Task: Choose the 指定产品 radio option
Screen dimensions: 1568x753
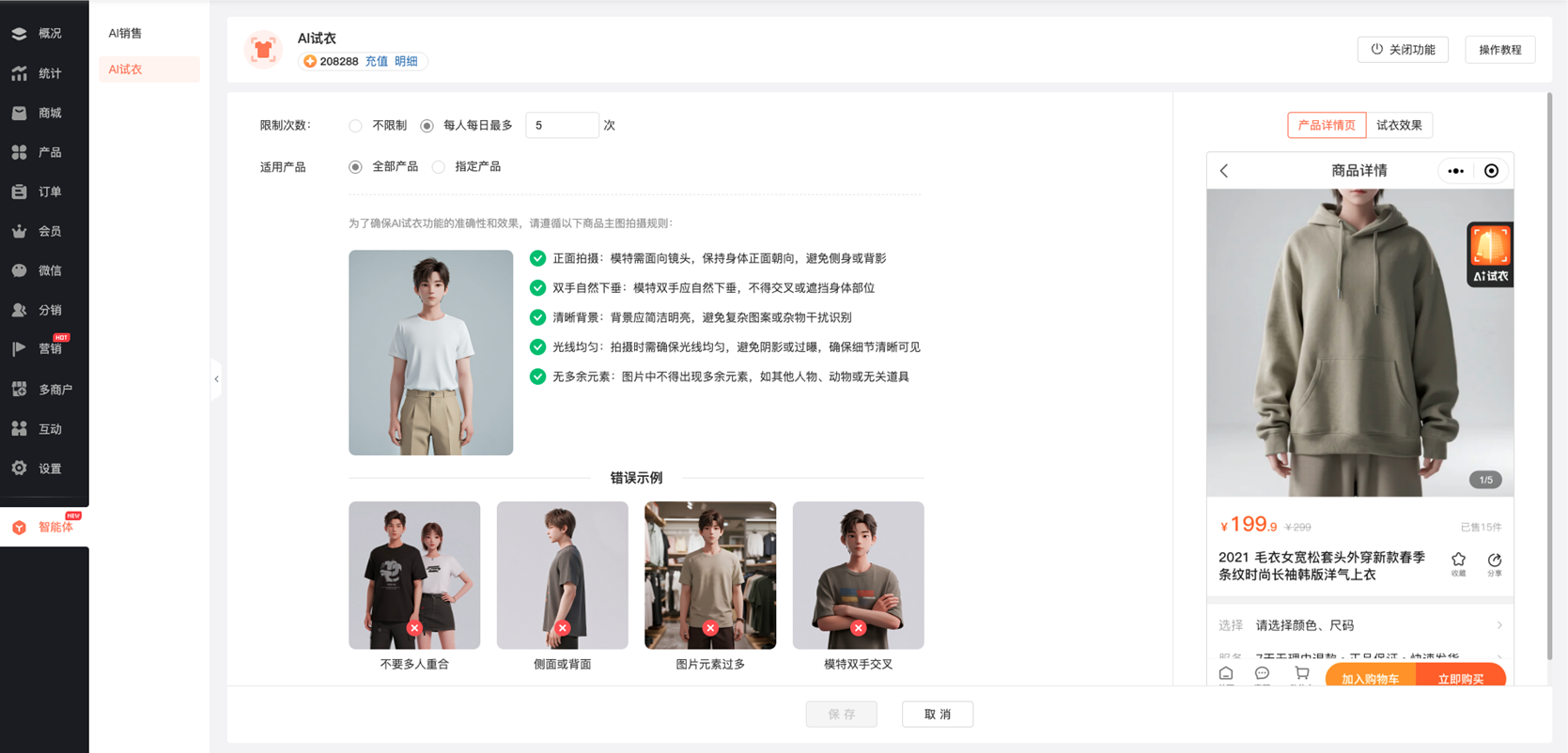Action: [x=439, y=167]
